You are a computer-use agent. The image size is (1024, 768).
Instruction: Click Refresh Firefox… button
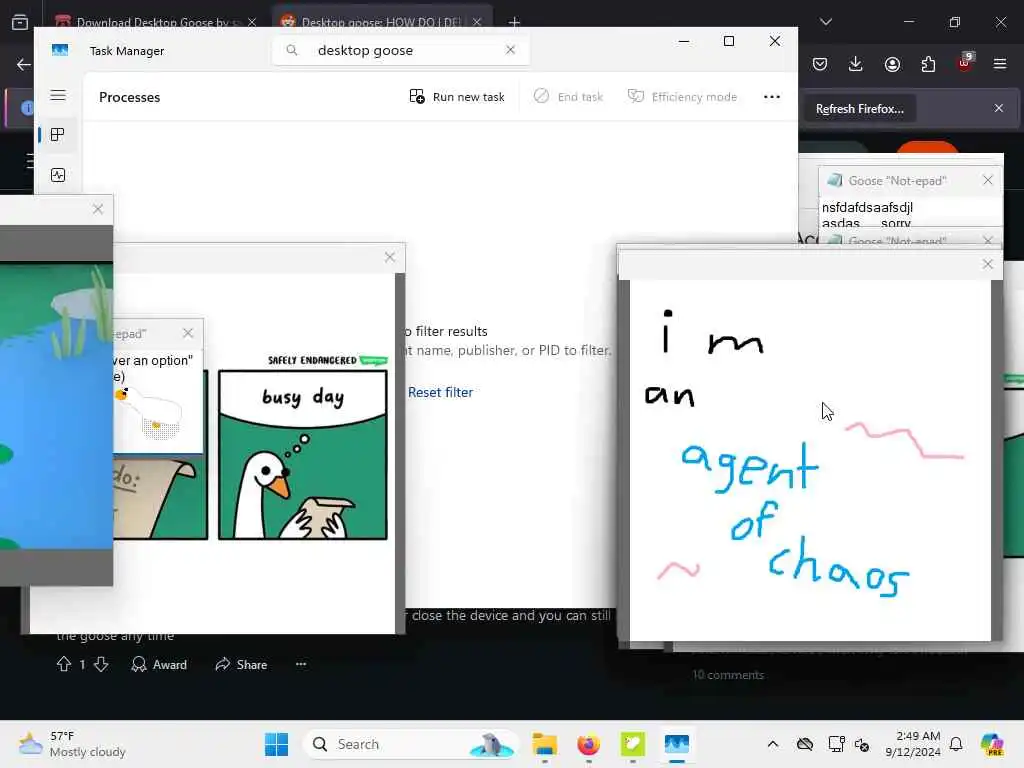point(859,109)
